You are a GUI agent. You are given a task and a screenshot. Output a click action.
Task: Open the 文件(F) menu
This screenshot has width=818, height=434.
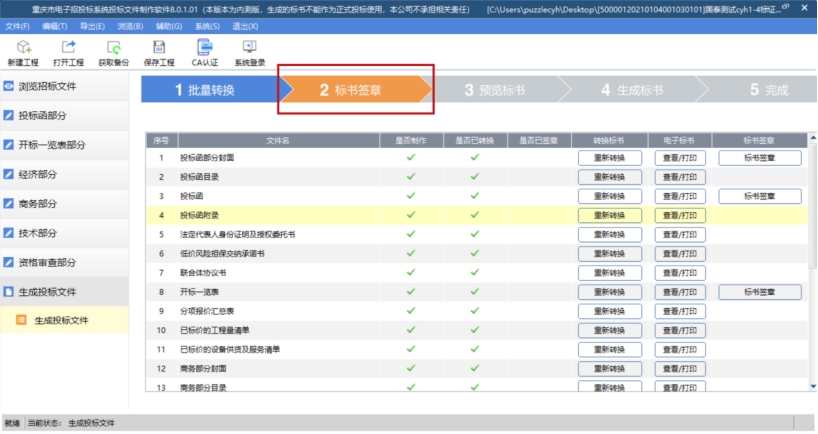pos(17,25)
